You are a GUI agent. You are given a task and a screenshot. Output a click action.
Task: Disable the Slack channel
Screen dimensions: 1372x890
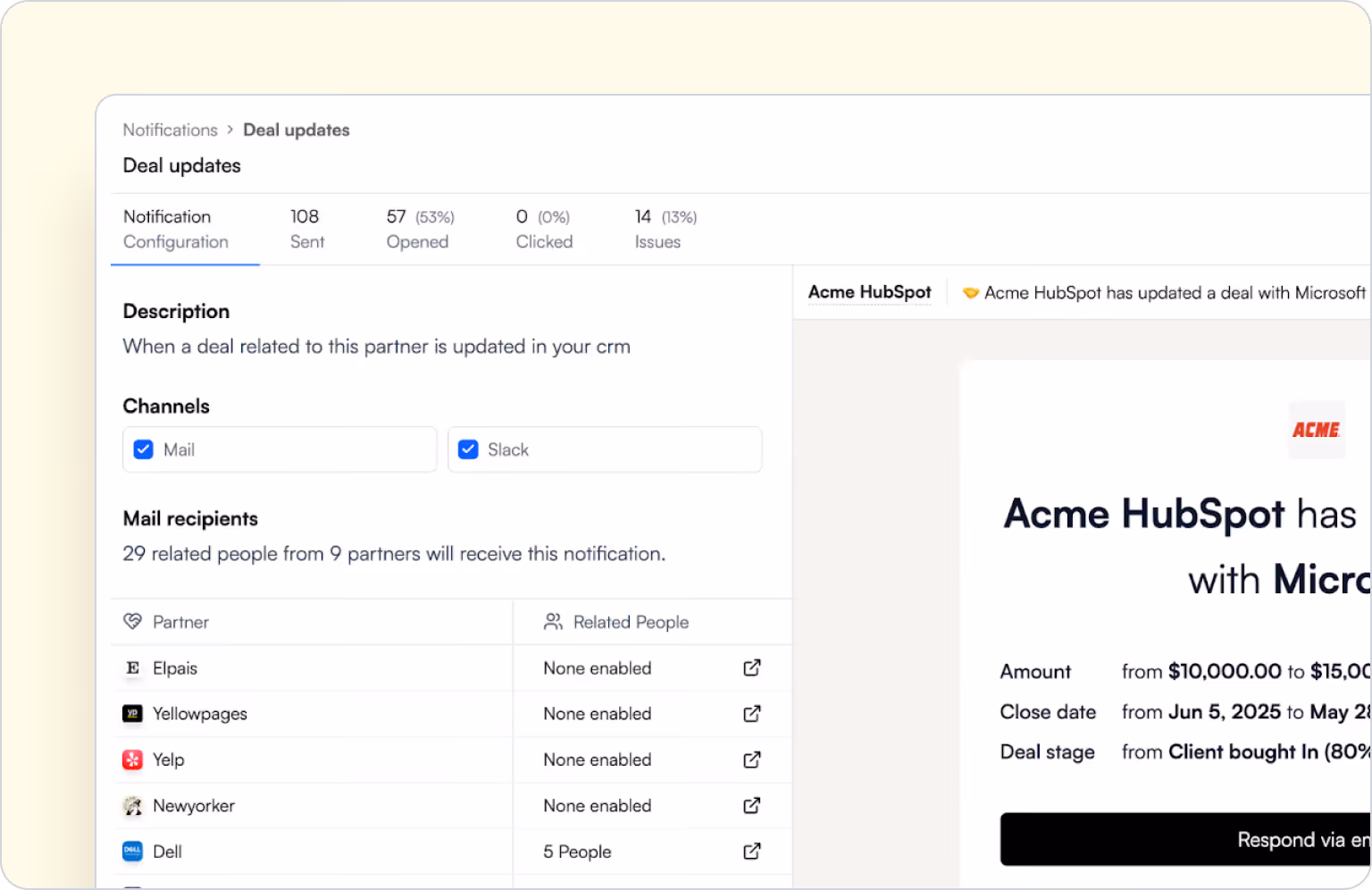coord(468,449)
